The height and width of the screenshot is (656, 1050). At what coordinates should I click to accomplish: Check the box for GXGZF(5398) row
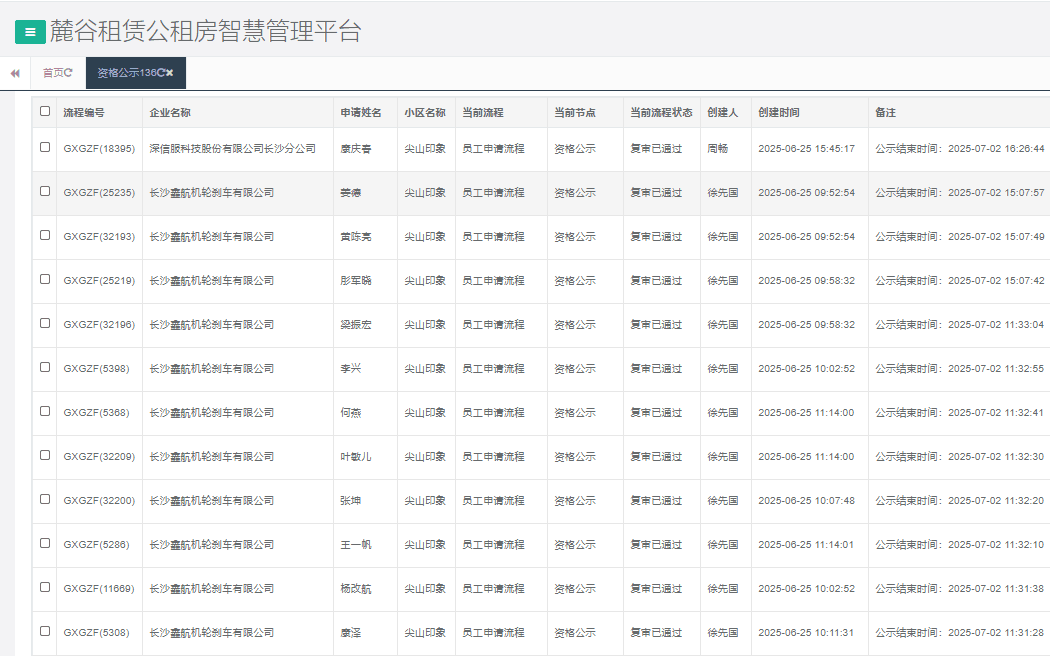pos(45,367)
